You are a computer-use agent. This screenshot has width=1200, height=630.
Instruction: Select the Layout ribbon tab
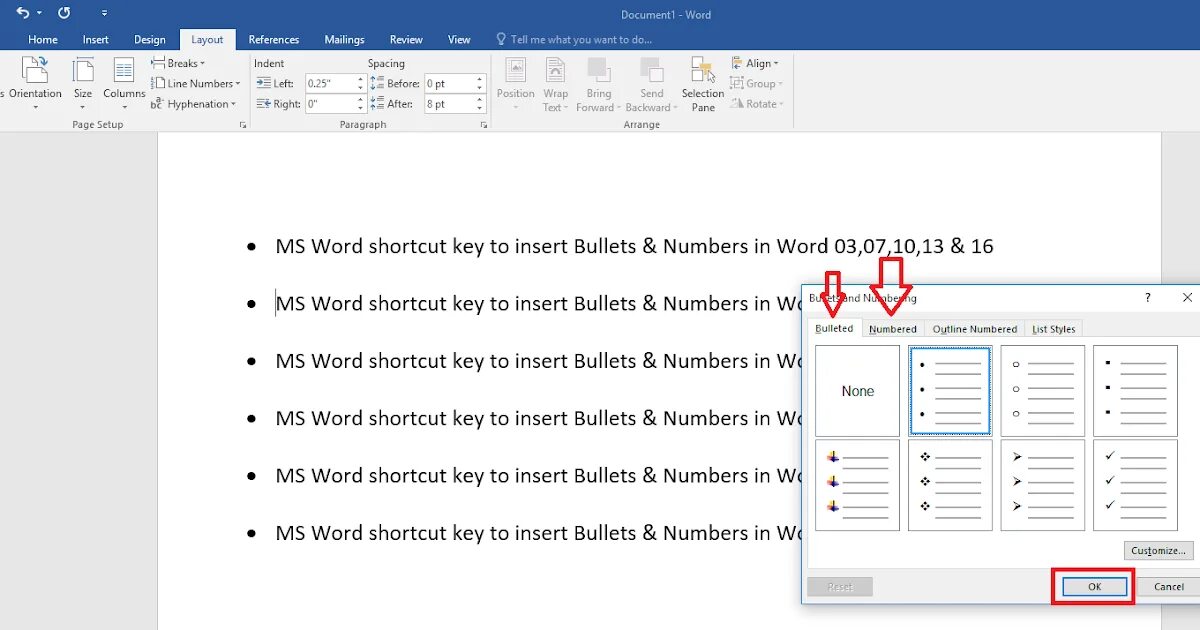(207, 40)
